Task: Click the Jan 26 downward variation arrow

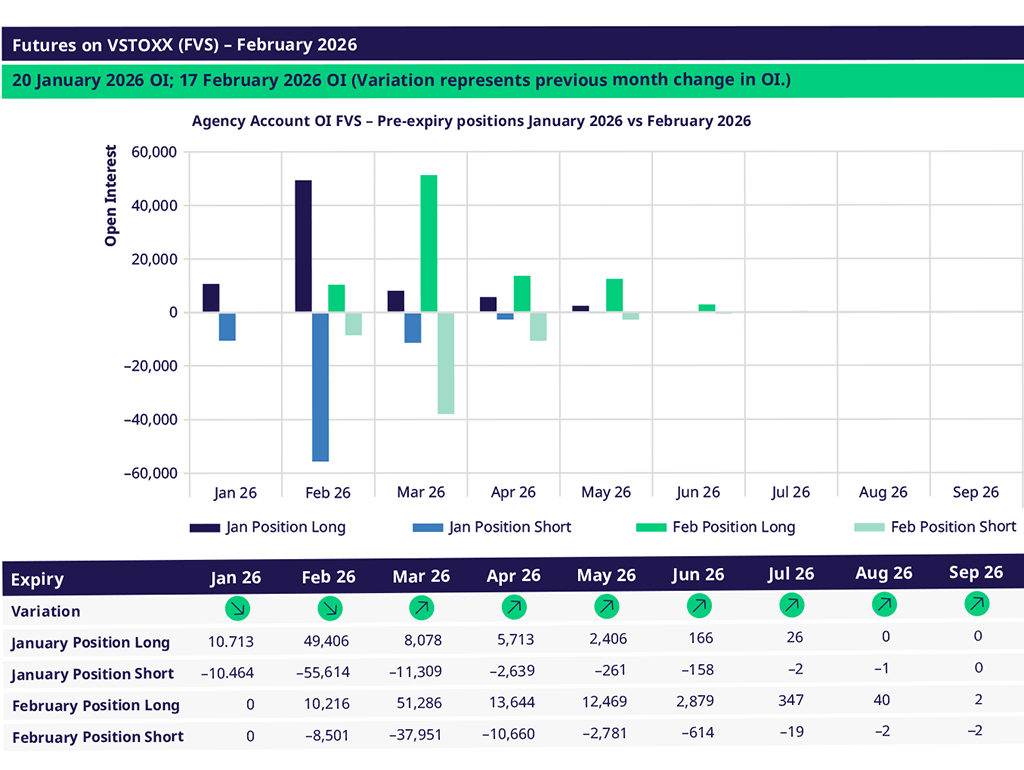Action: coord(237,608)
